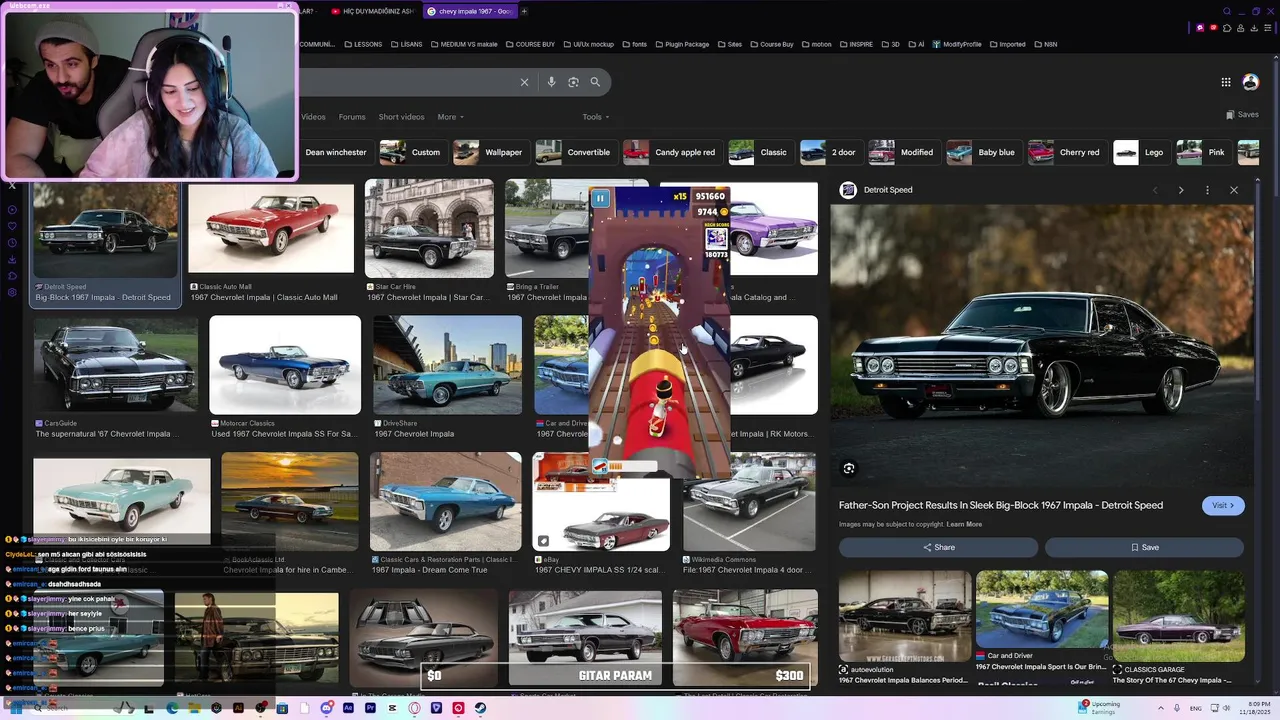Visit the Detroit Speed page
The image size is (1280, 720).
click(x=1223, y=505)
